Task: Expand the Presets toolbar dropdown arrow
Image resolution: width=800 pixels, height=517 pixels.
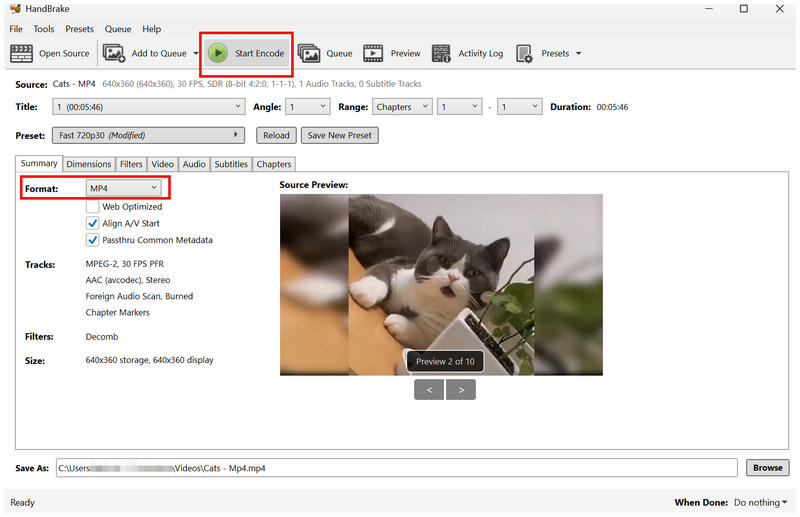Action: click(x=579, y=53)
